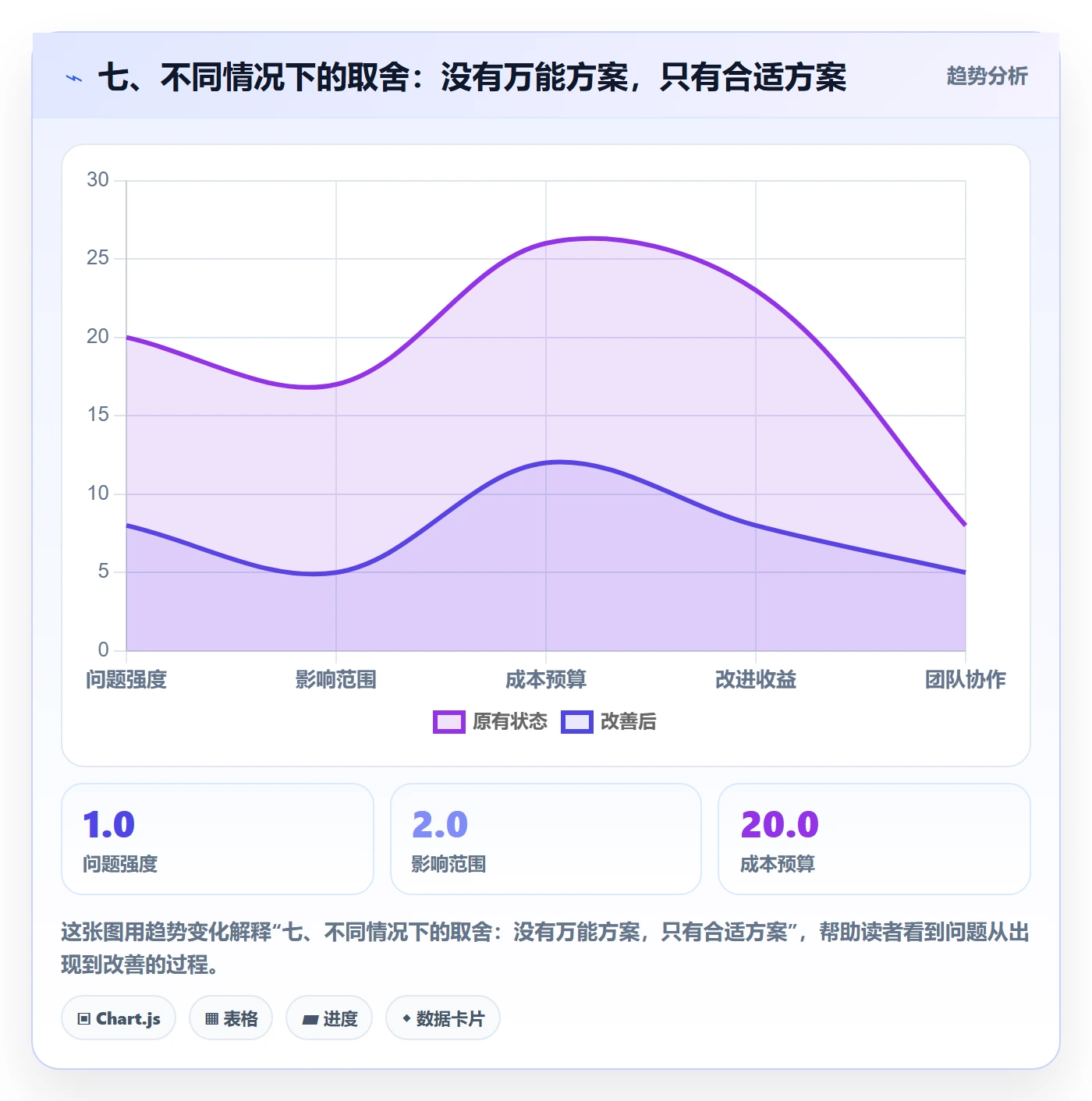1092x1101 pixels.
Task: Click the 问题强度 x-axis label
Action: click(x=126, y=680)
